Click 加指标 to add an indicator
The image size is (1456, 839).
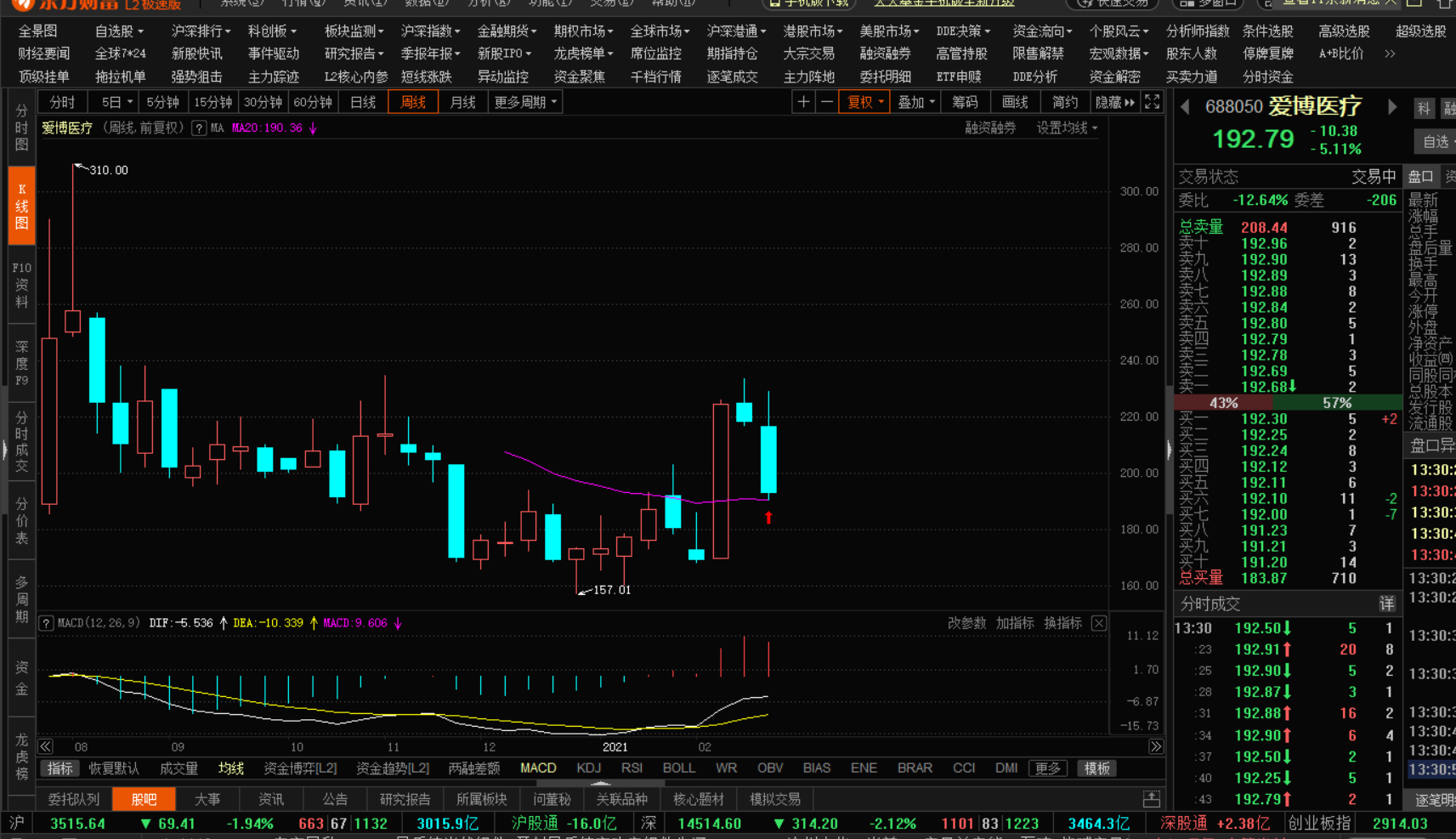[1015, 623]
